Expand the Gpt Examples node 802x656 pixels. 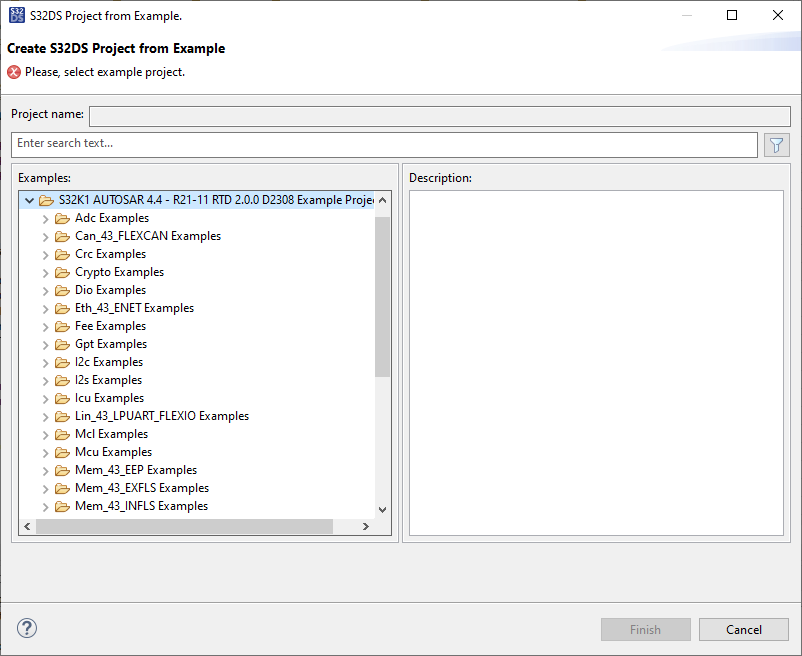pyautogui.click(x=44, y=343)
